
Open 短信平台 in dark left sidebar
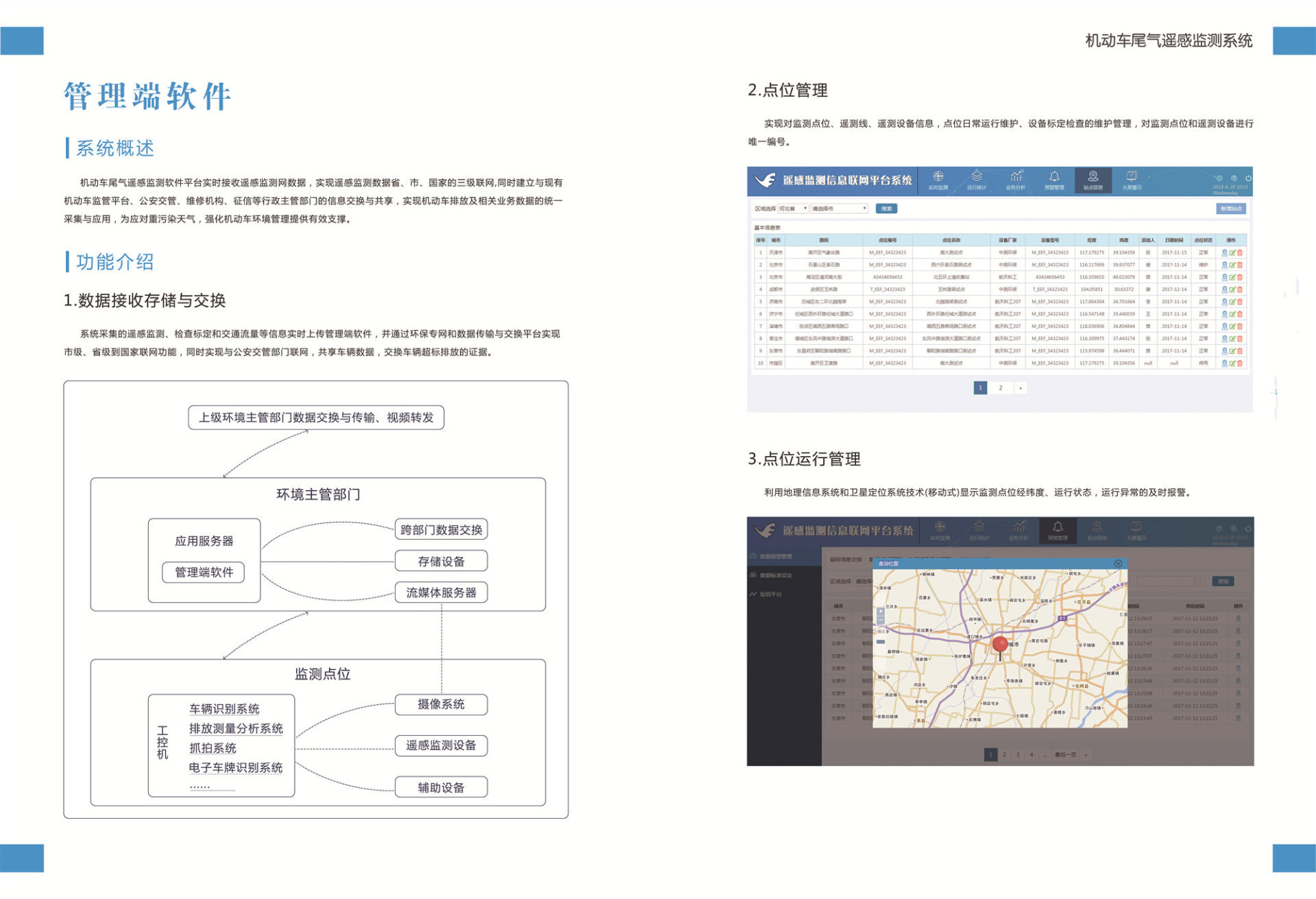coord(770,594)
